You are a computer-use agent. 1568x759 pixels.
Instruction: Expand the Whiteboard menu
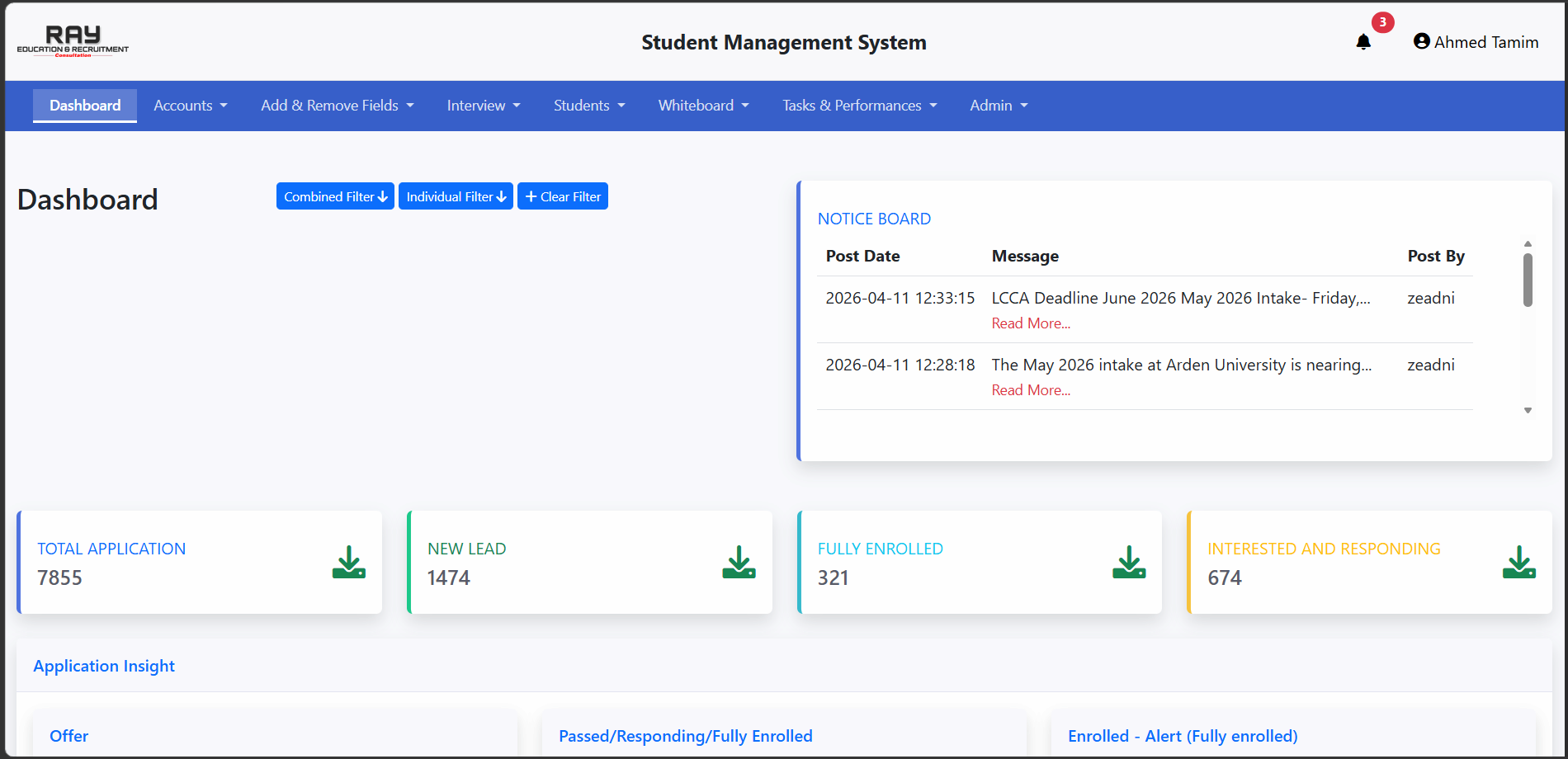[x=704, y=106]
